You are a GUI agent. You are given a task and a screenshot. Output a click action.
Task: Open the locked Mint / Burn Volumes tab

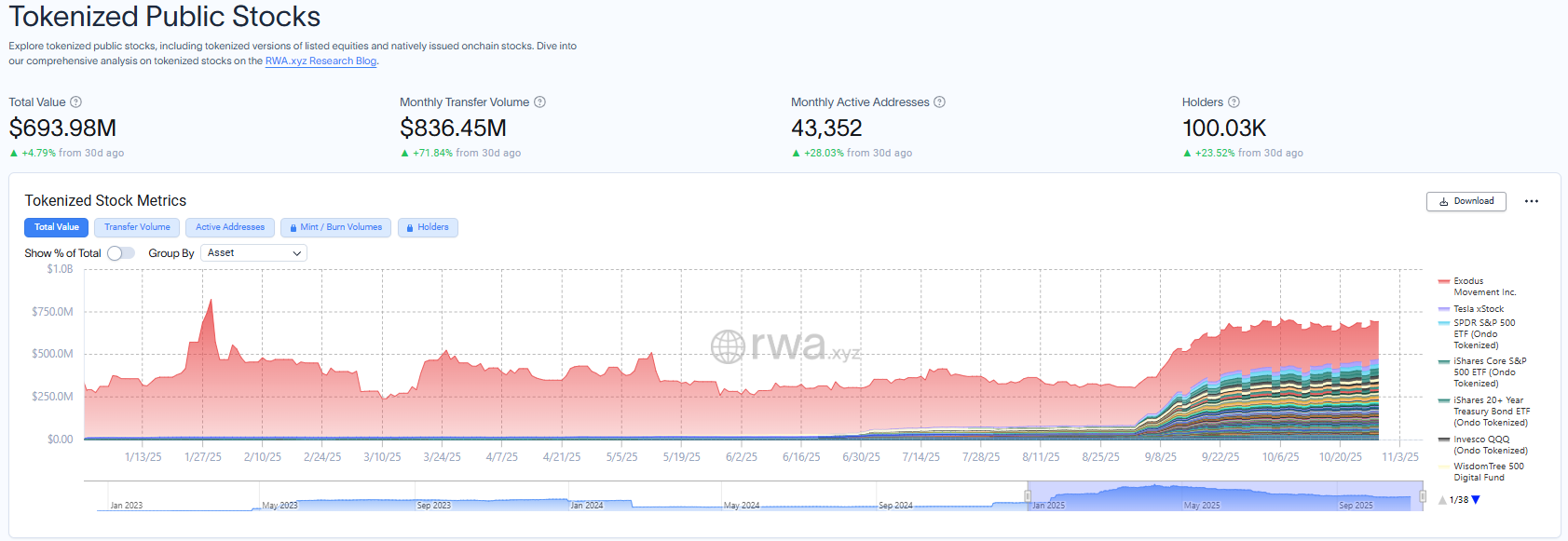(x=335, y=227)
